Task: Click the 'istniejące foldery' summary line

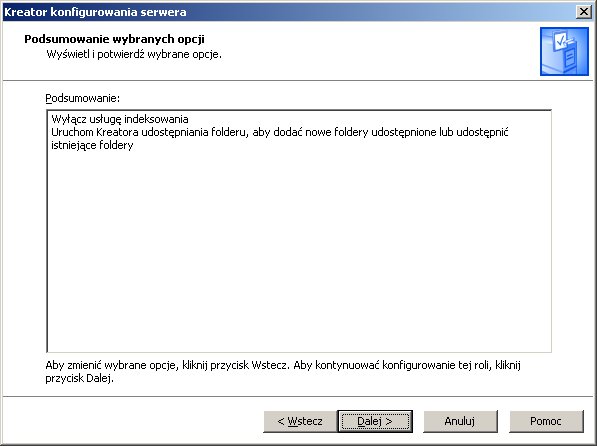Action: (92, 145)
